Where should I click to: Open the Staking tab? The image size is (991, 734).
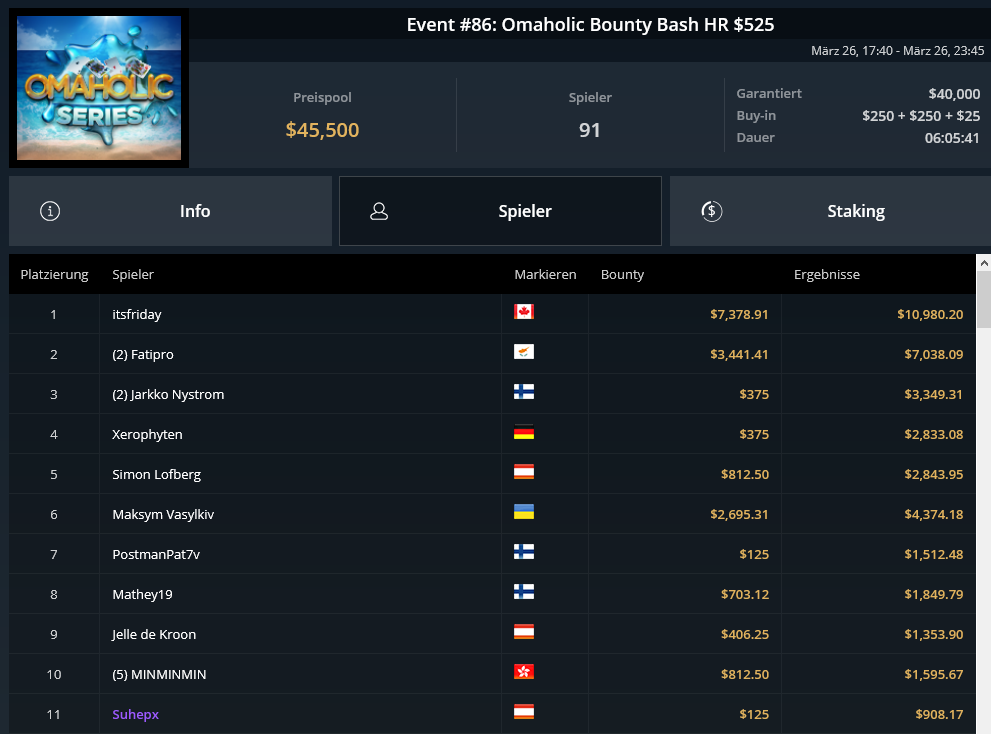point(830,211)
